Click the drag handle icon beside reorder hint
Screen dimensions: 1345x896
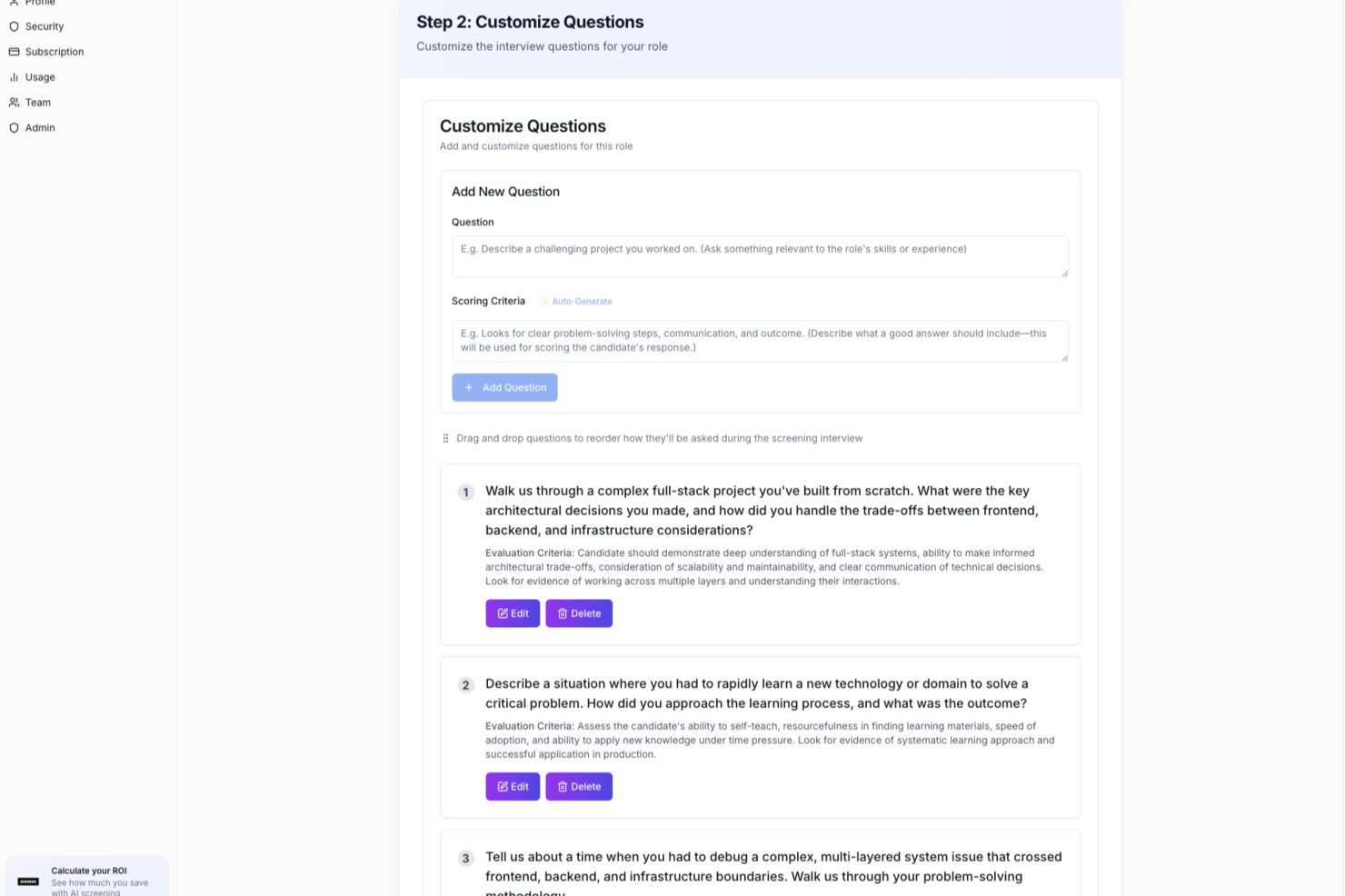[445, 438]
